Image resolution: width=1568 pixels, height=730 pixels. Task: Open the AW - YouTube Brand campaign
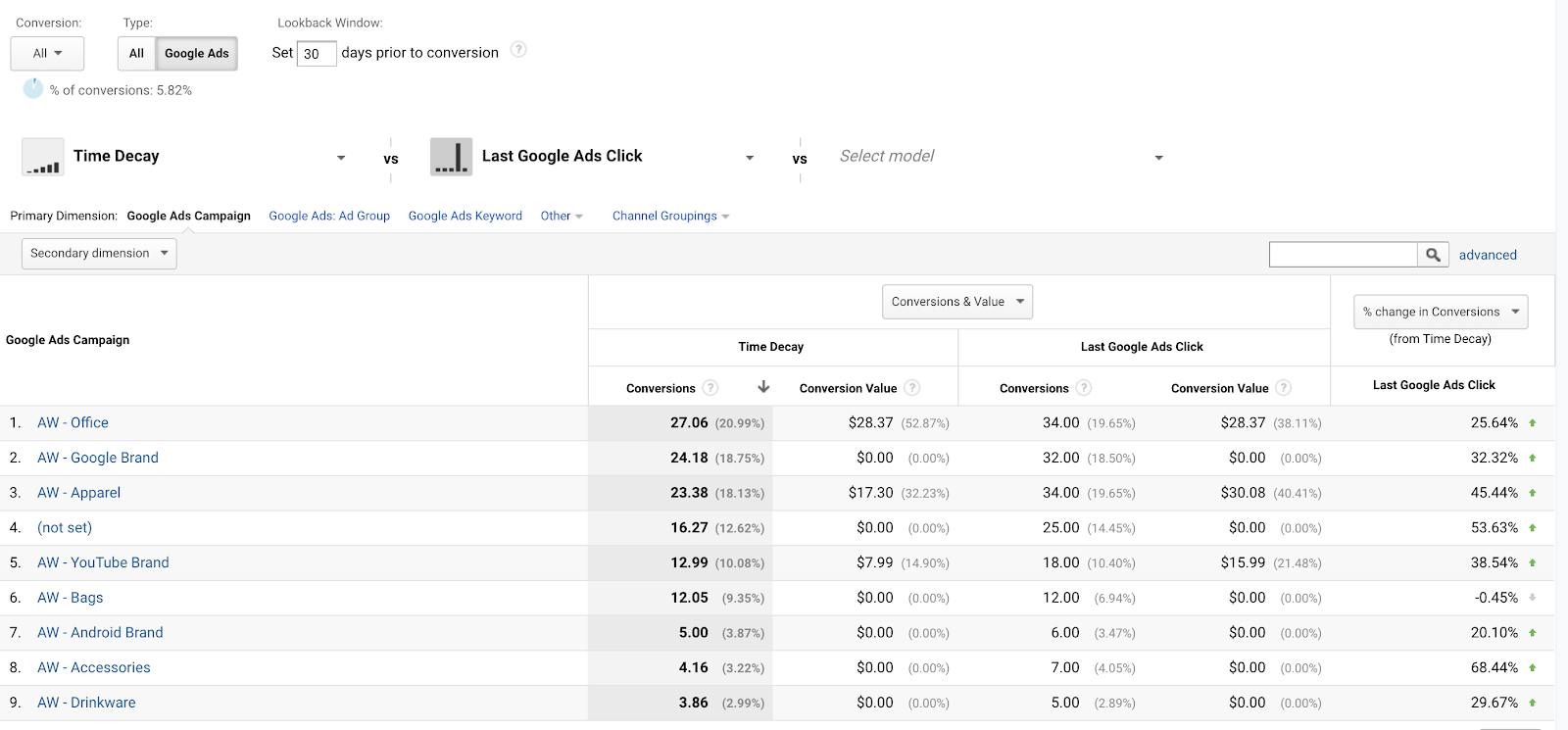click(x=103, y=562)
